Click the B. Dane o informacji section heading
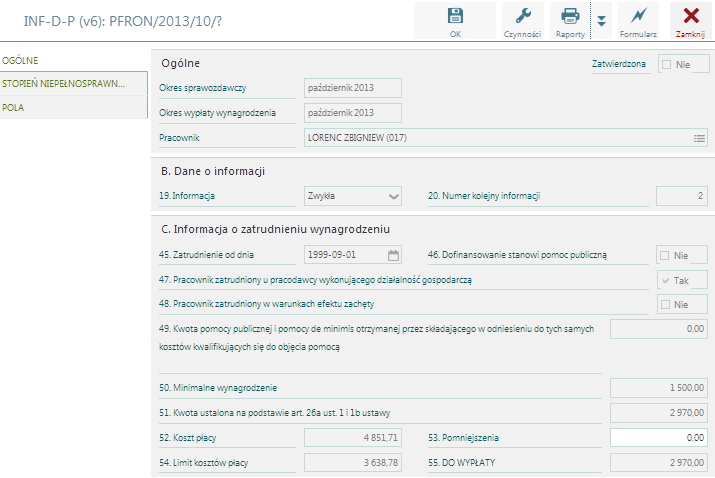Screen dimensions: 715x478 (x=213, y=171)
